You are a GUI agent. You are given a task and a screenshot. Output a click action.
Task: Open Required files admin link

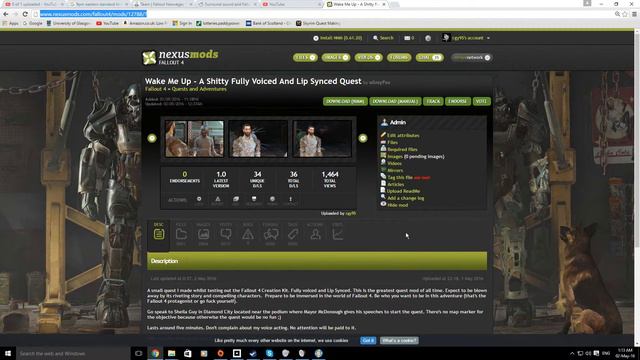point(402,149)
